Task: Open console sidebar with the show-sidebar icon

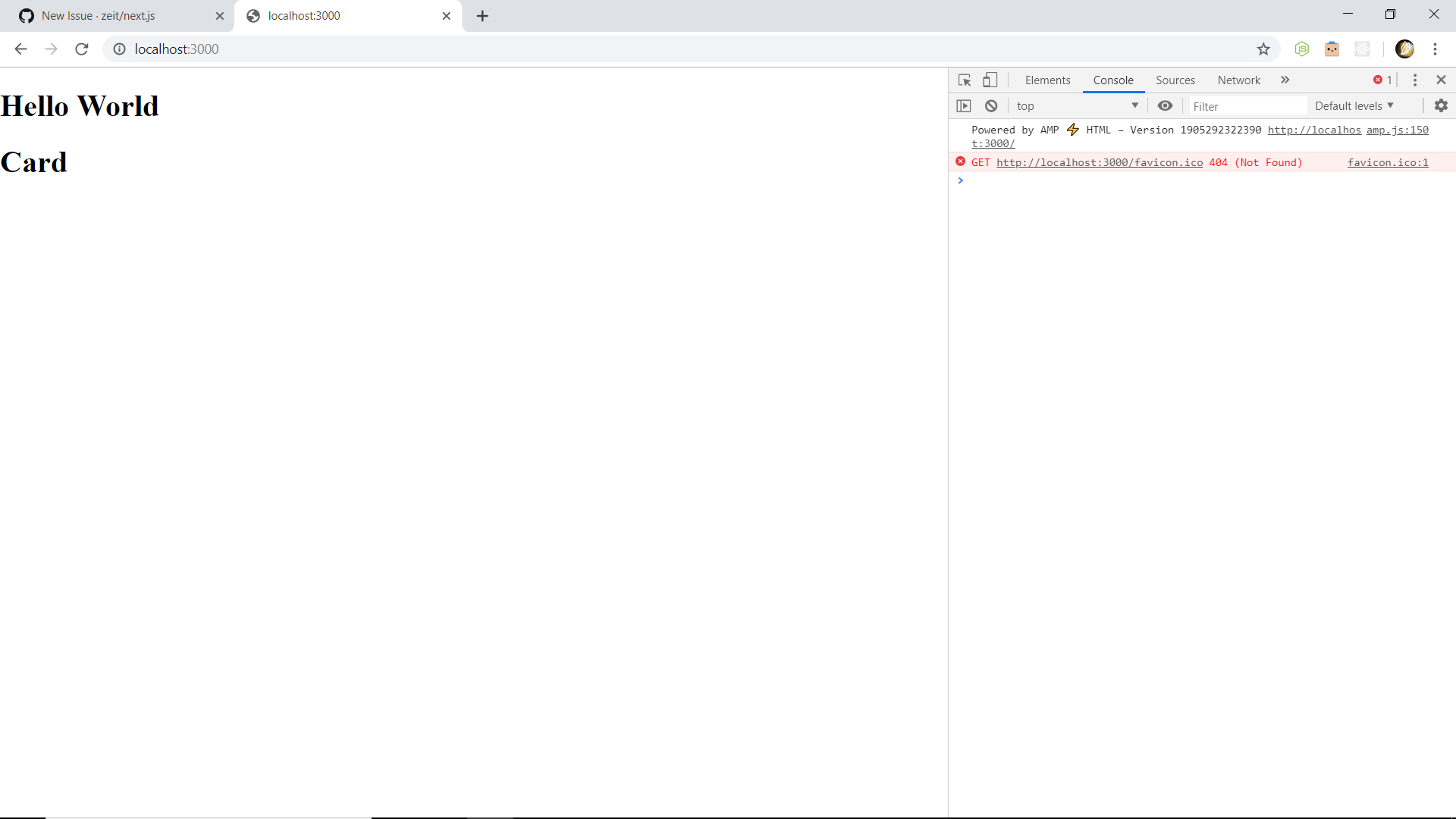Action: pyautogui.click(x=964, y=105)
